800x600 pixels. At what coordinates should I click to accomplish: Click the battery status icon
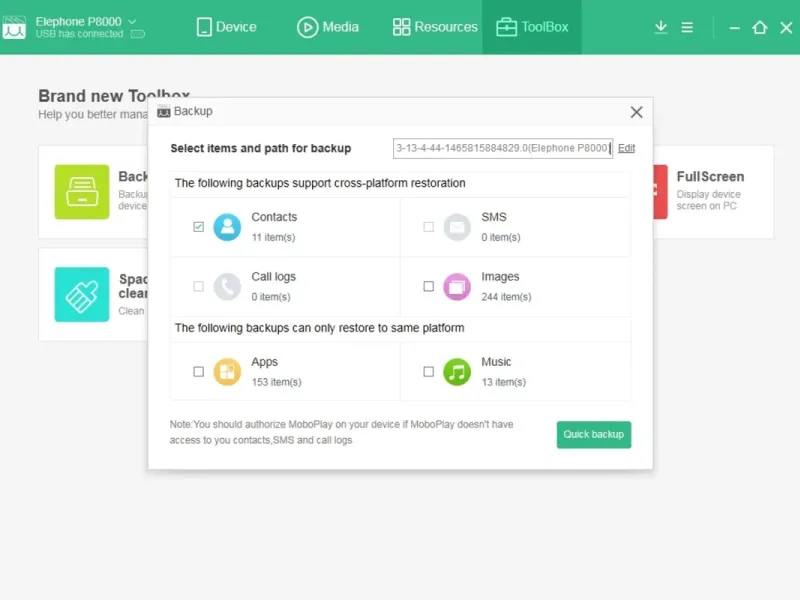(x=138, y=34)
